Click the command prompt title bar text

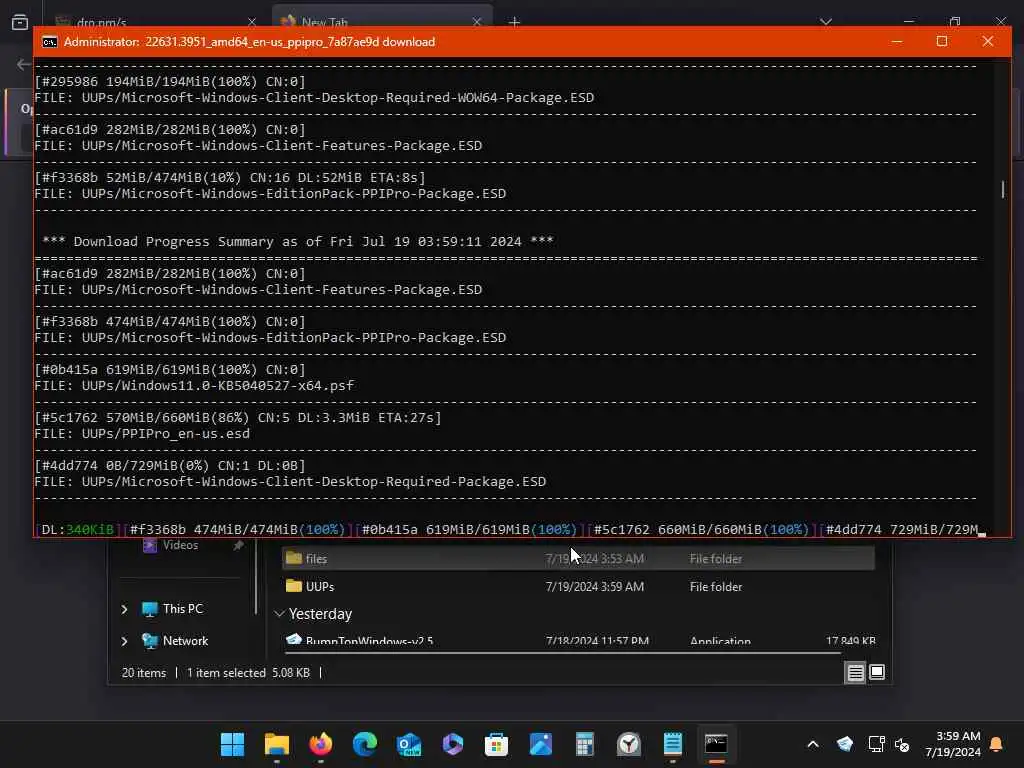[x=249, y=42]
